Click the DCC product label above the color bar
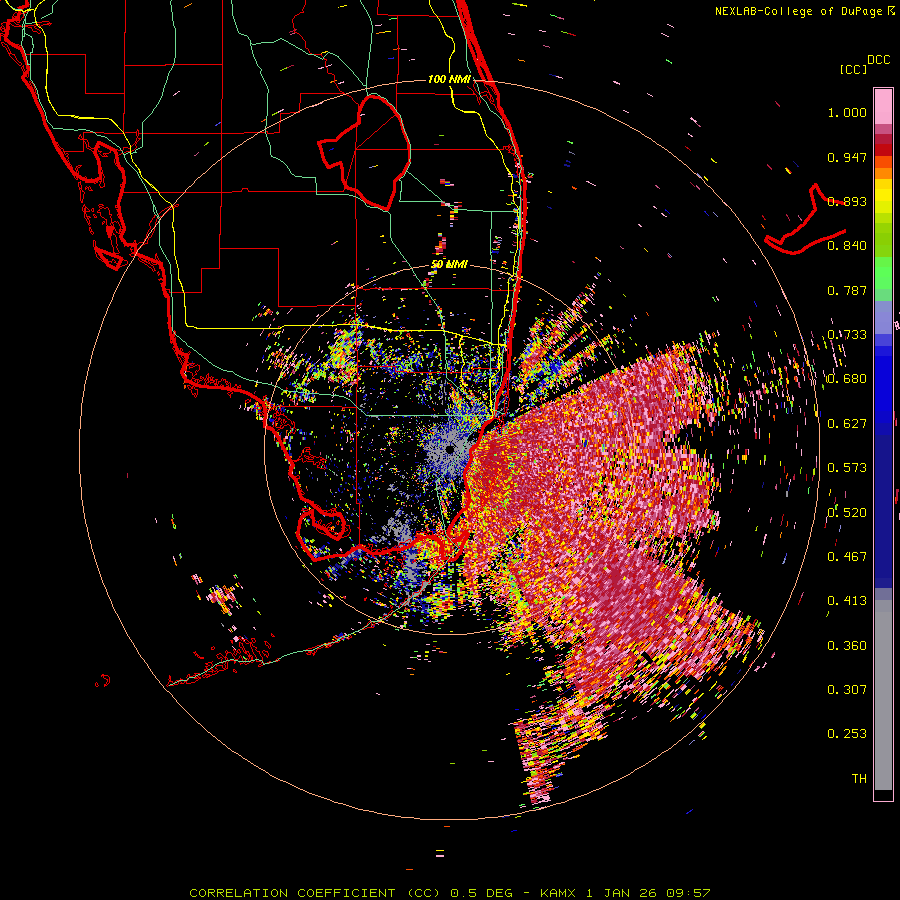The image size is (900, 900). coord(878,60)
